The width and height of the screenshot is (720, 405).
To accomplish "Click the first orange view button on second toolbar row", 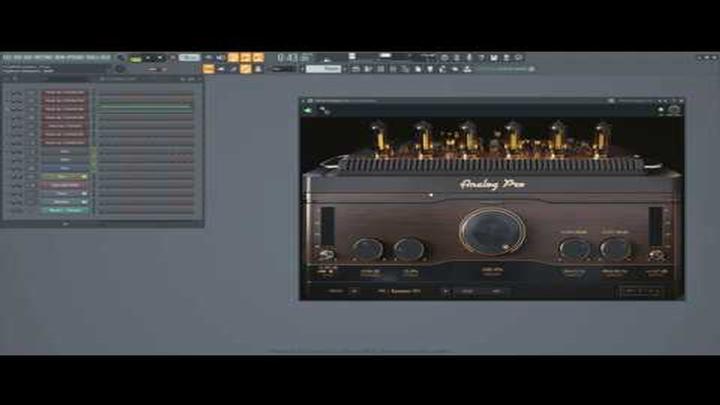I will pyautogui.click(x=208, y=69).
